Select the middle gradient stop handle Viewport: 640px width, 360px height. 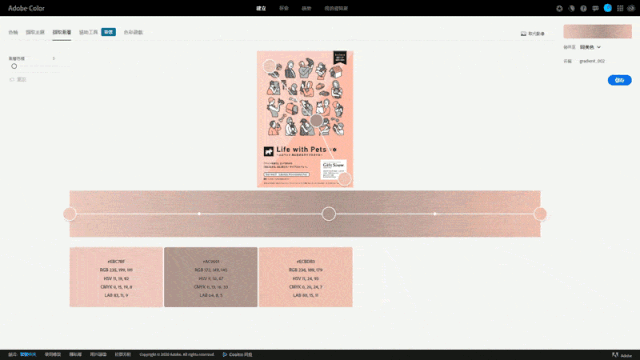[329, 214]
